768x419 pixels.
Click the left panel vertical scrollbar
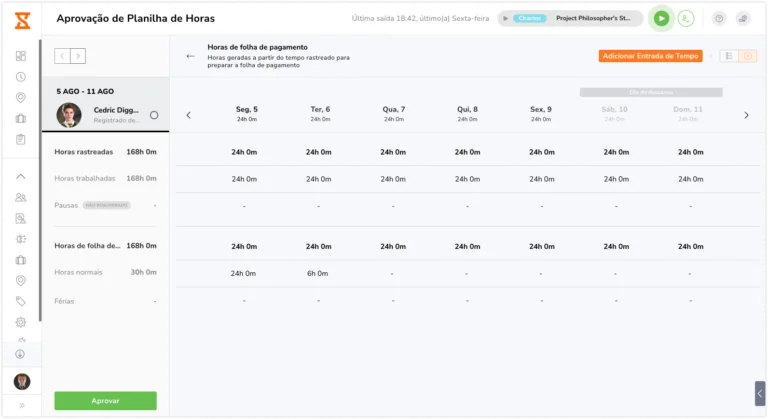coord(40,180)
